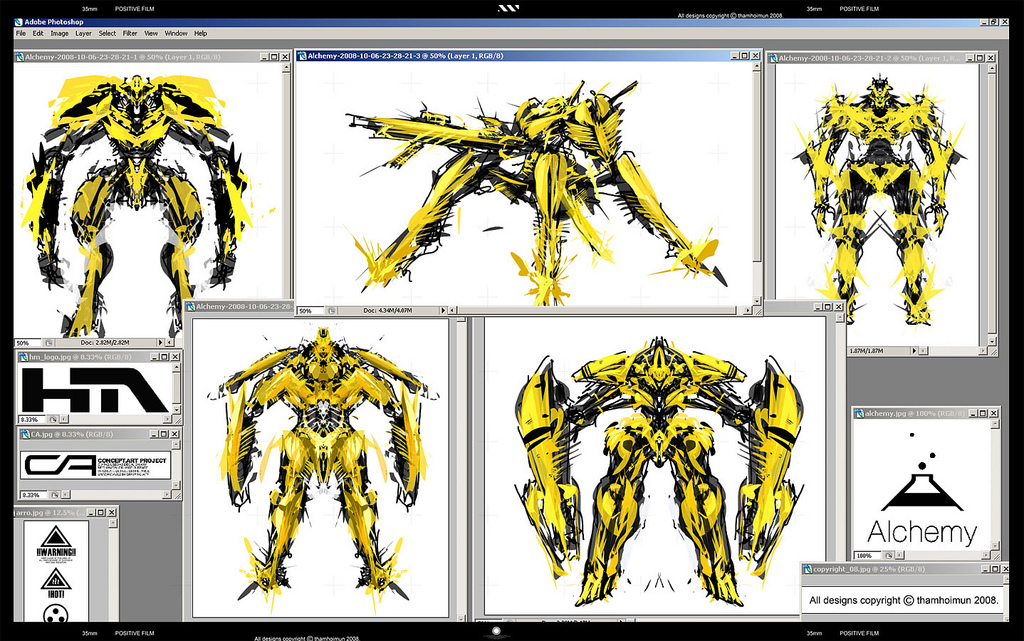Click the '1.87M/1.87M' status text
The width and height of the screenshot is (1024, 641).
click(867, 351)
